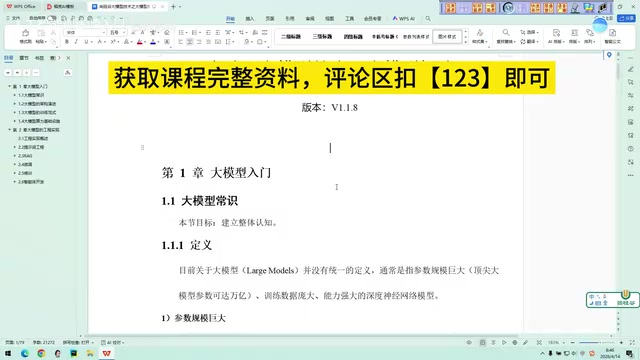Viewport: 640px width, 360px height.
Task: Click the Smart Official Document icon
Action: click(612, 33)
